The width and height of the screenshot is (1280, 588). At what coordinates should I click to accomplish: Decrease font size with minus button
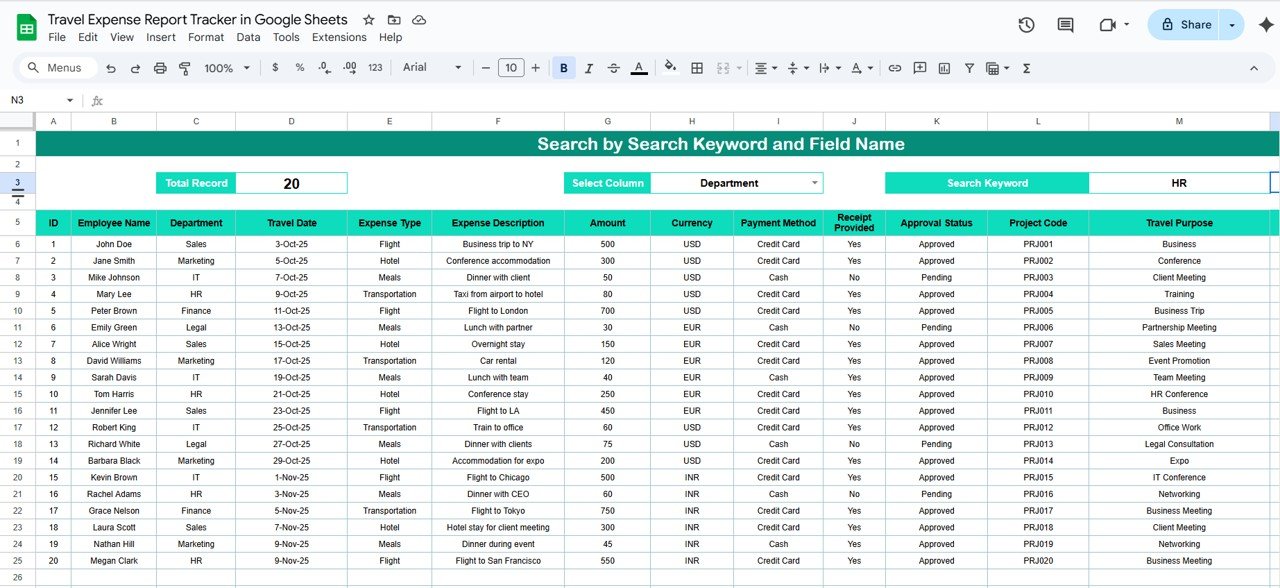tap(486, 68)
